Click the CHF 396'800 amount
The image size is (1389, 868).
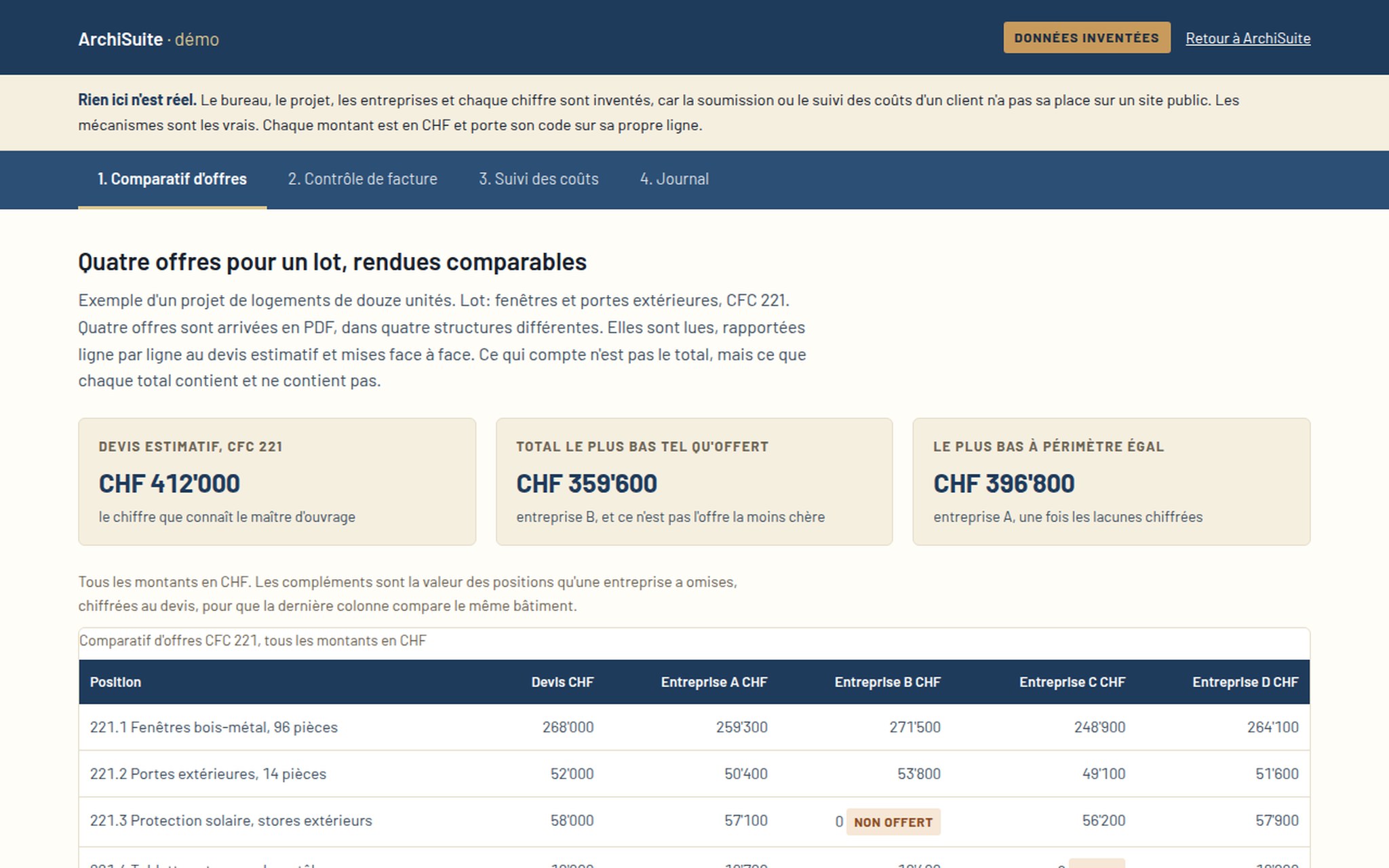point(1004,484)
